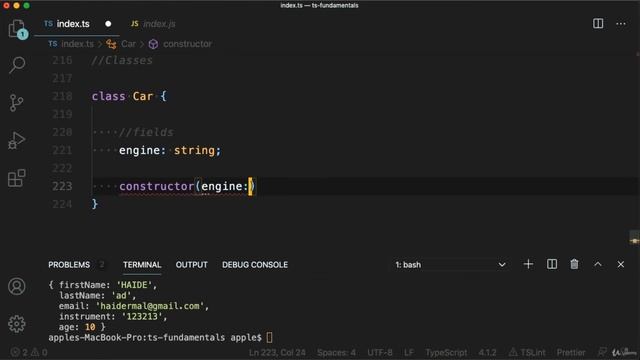Click unsaved dot on index.ts tab
The image size is (640, 360).
pyautogui.click(x=108, y=24)
